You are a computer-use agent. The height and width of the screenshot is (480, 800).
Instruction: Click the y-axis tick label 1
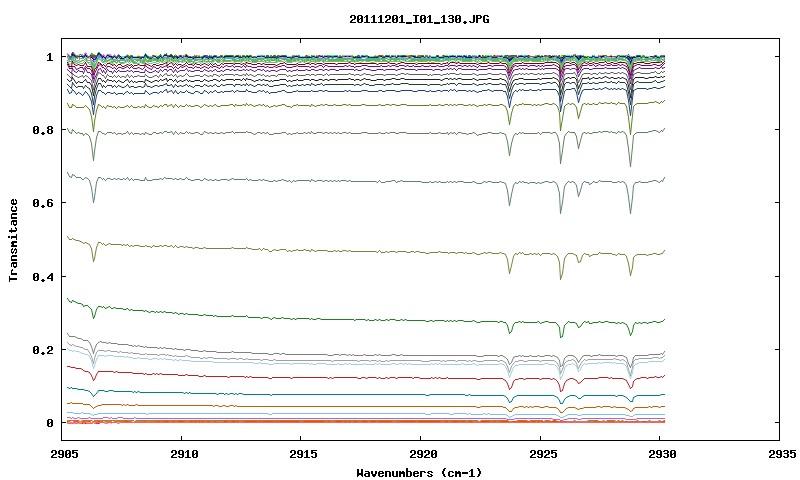click(x=49, y=57)
